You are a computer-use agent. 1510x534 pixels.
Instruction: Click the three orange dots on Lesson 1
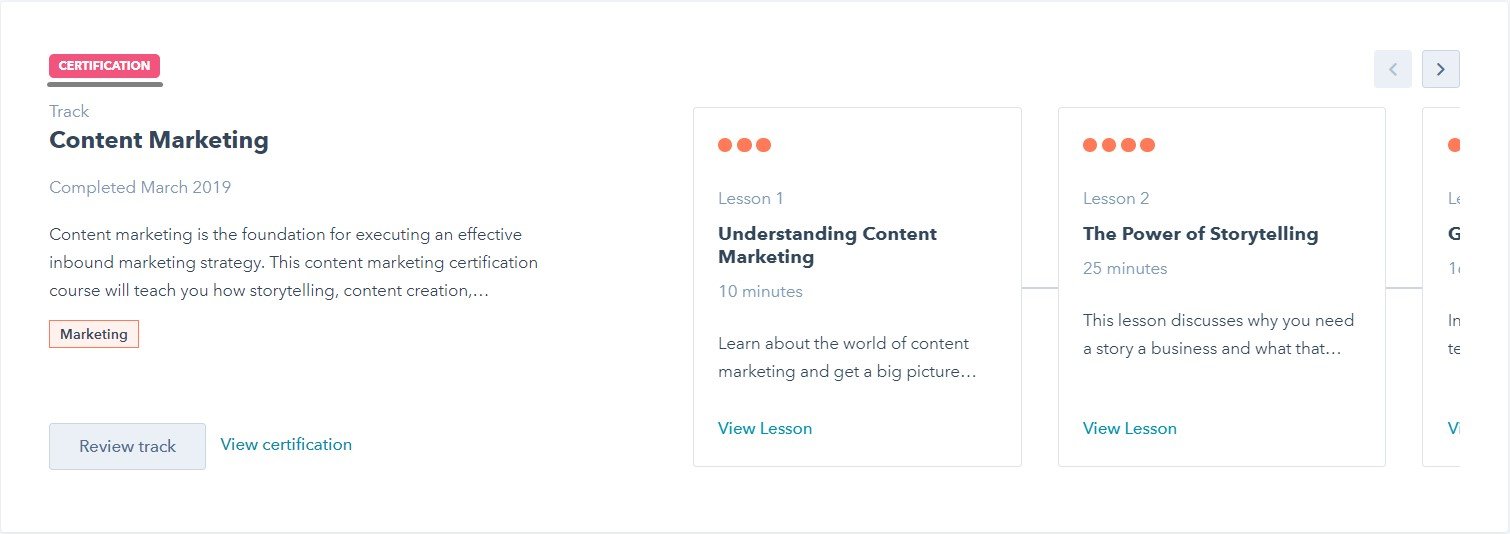(744, 145)
